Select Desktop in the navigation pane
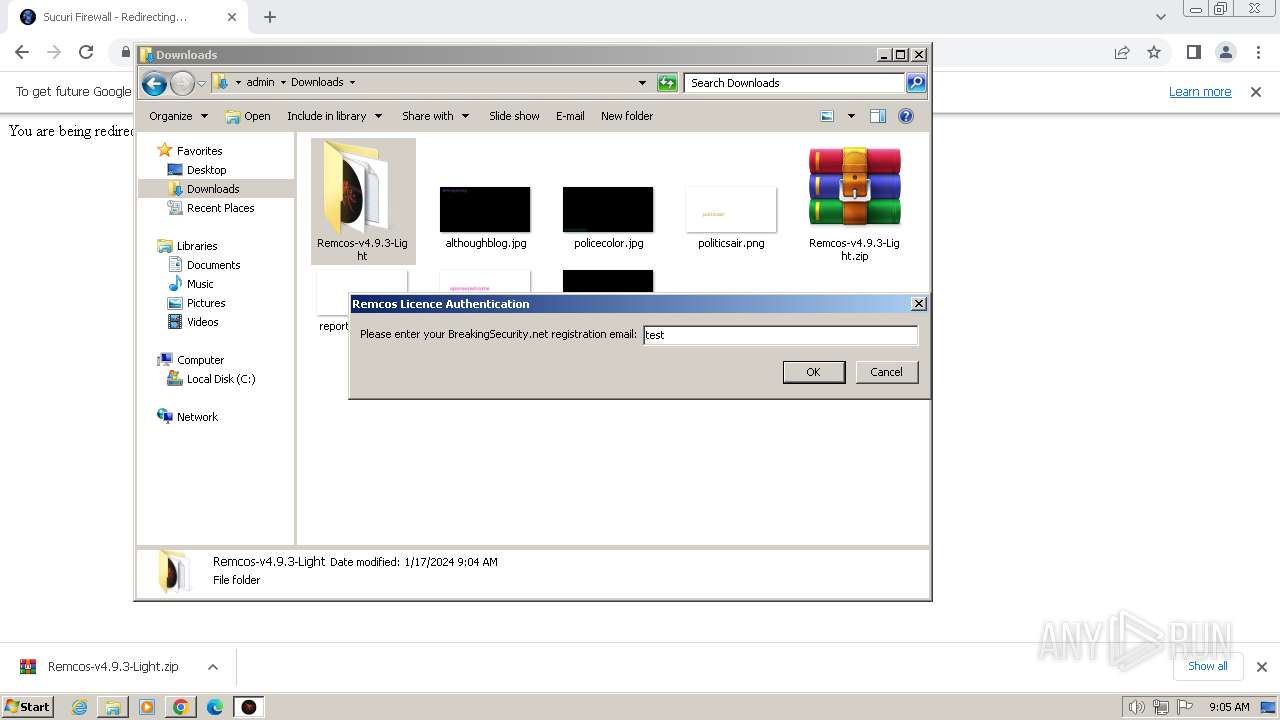Screen dimensions: 1280x720 pyautogui.click(x=206, y=170)
